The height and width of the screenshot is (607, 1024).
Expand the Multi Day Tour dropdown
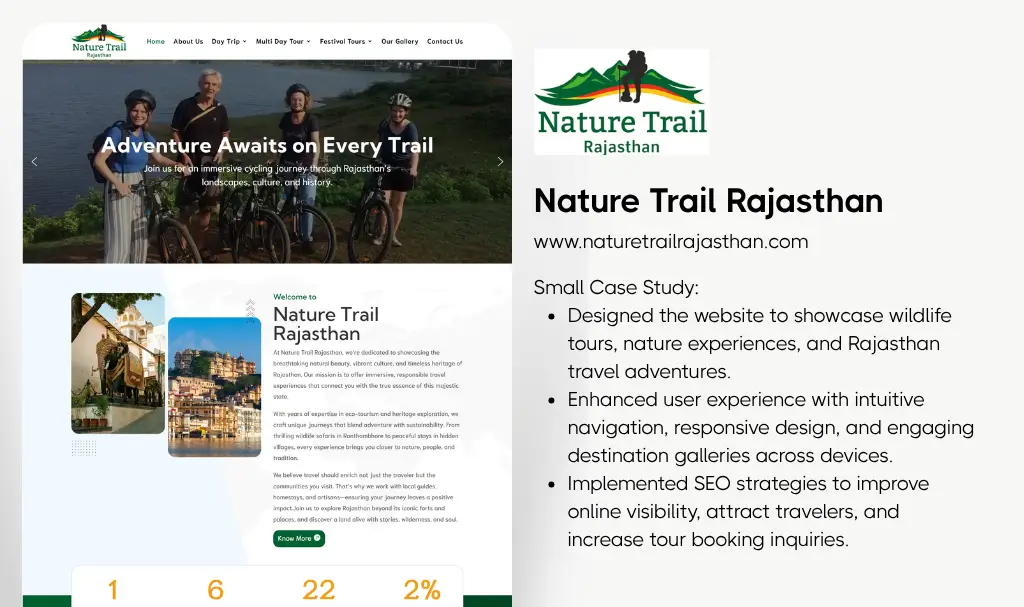tap(283, 41)
